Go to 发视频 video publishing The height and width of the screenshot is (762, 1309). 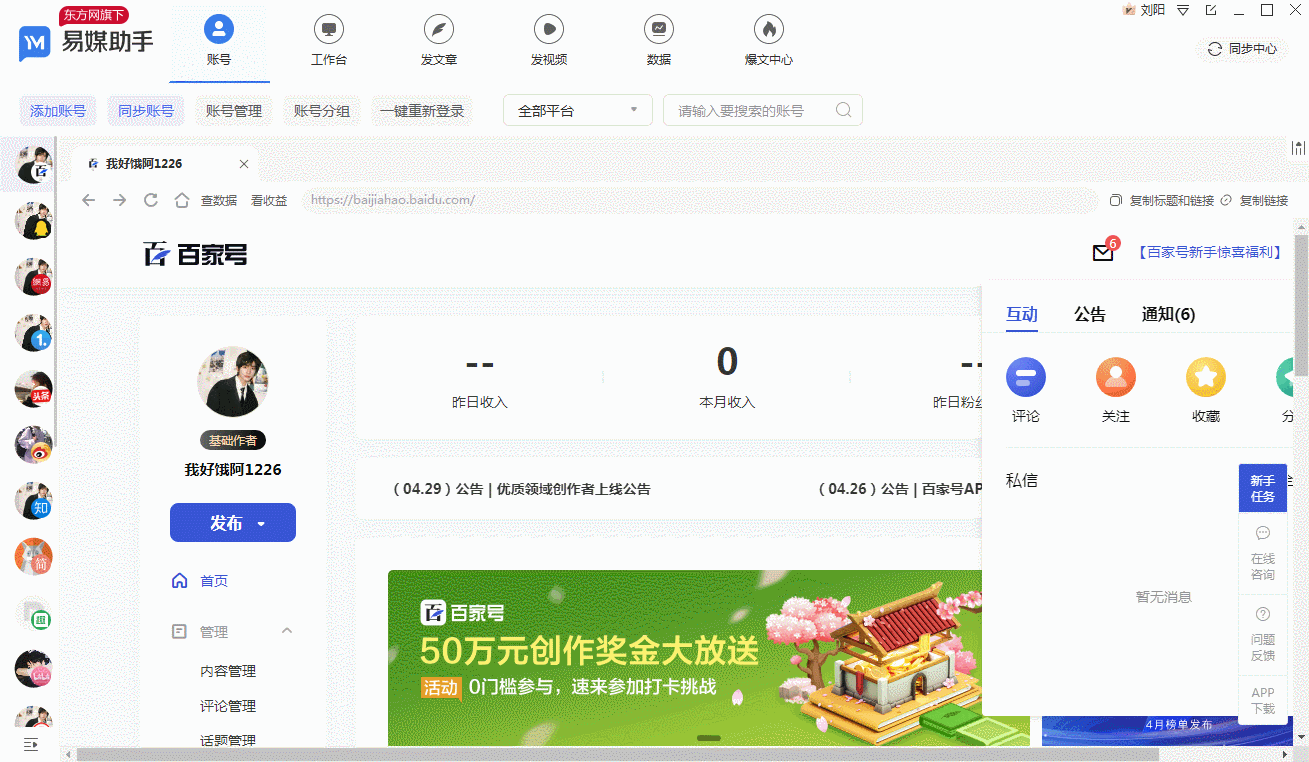pyautogui.click(x=549, y=41)
